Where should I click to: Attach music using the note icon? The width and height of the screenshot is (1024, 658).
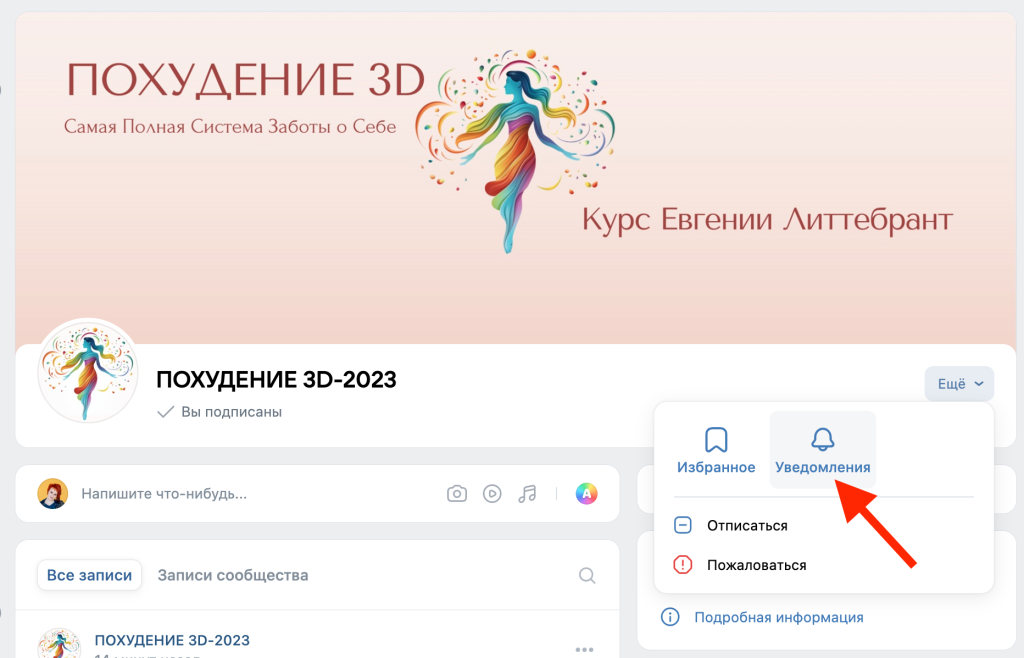coord(527,493)
